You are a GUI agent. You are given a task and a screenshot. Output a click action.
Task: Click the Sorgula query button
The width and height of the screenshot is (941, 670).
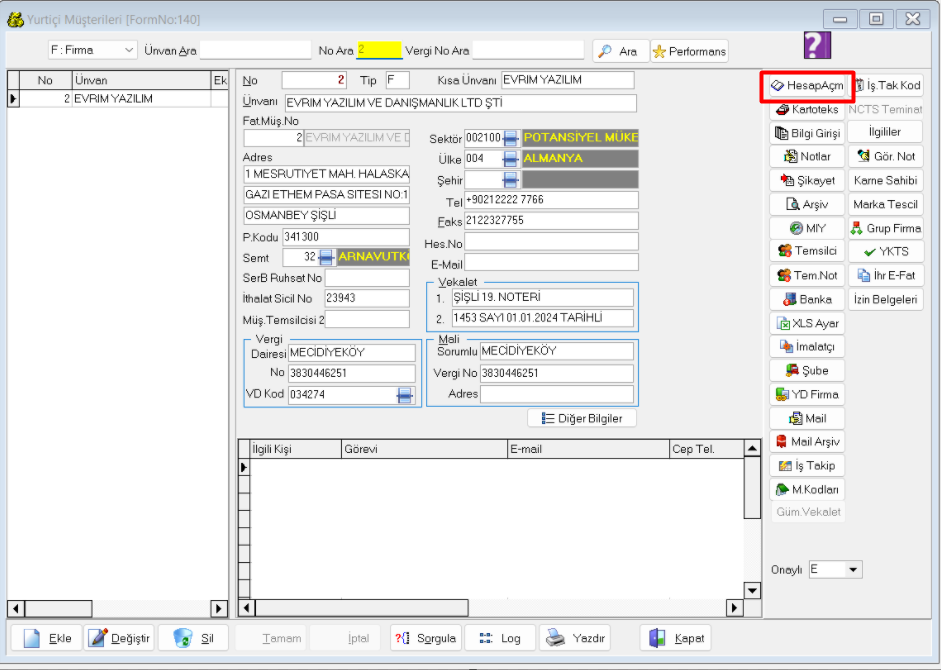[x=425, y=638]
